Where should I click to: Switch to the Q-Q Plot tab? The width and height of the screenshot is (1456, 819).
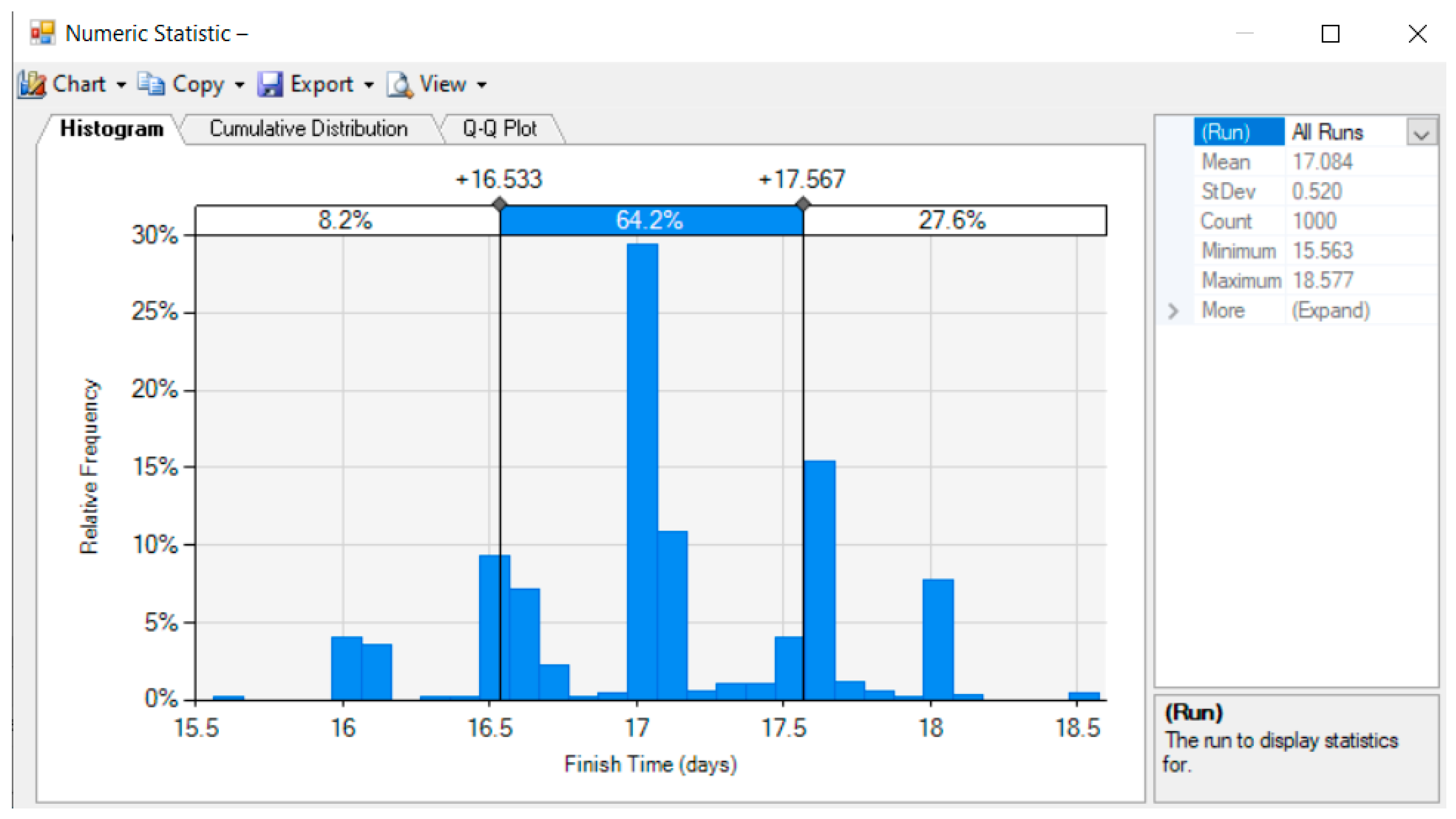(x=499, y=129)
